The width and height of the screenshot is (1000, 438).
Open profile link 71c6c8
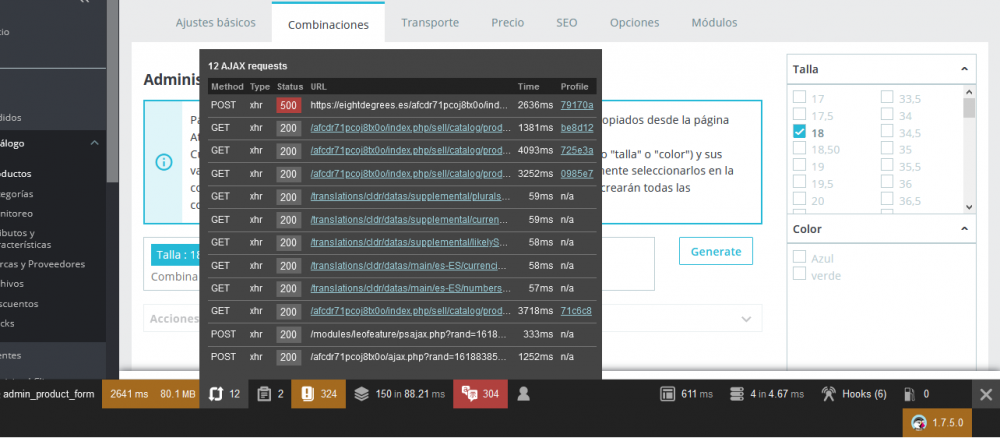[576, 311]
